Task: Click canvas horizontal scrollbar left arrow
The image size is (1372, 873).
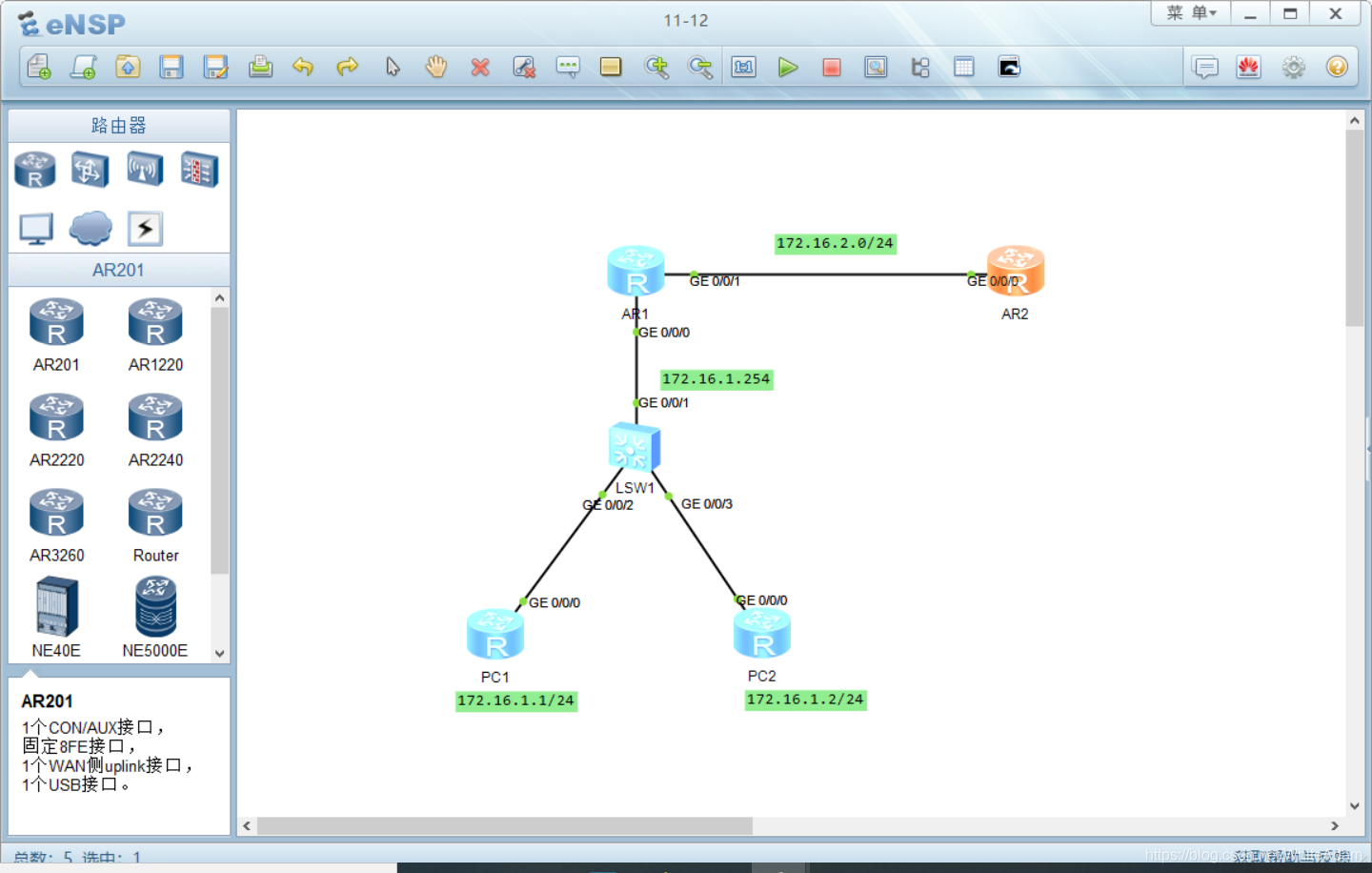Action: [x=248, y=825]
